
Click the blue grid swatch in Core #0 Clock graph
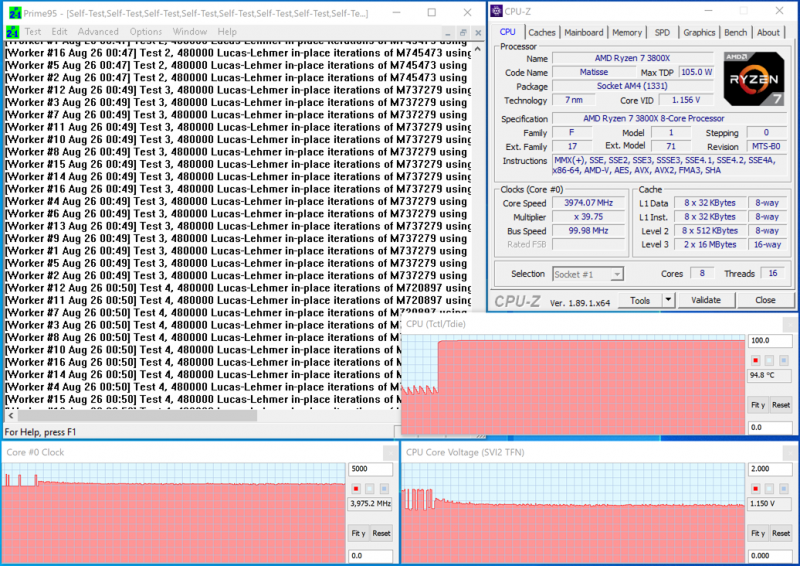click(x=384, y=488)
